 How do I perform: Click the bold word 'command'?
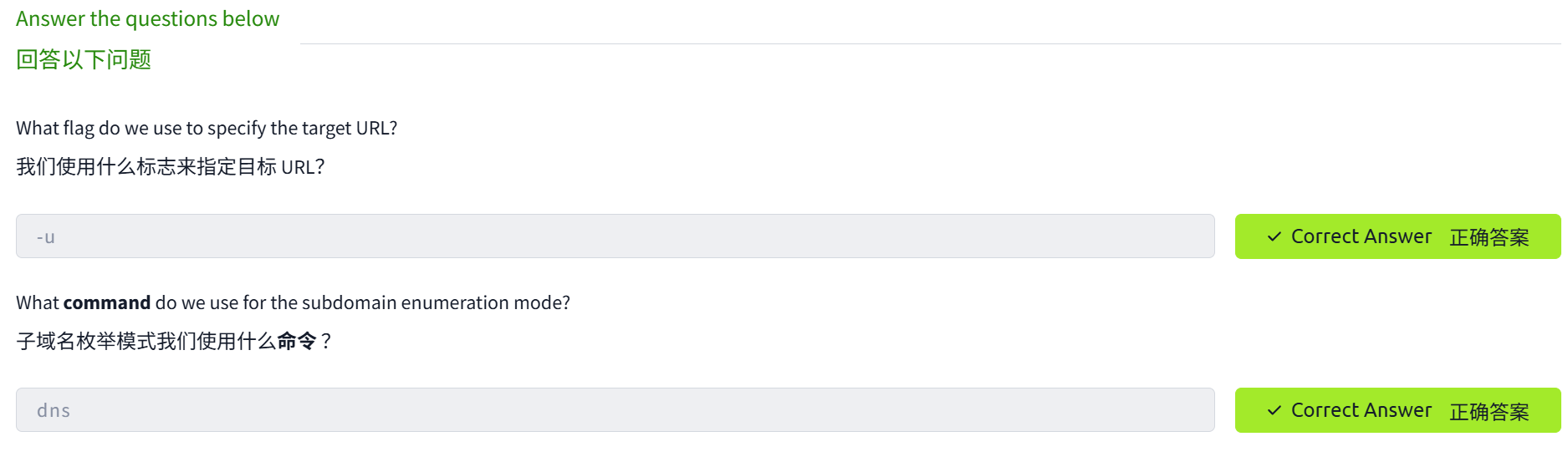coord(107,302)
